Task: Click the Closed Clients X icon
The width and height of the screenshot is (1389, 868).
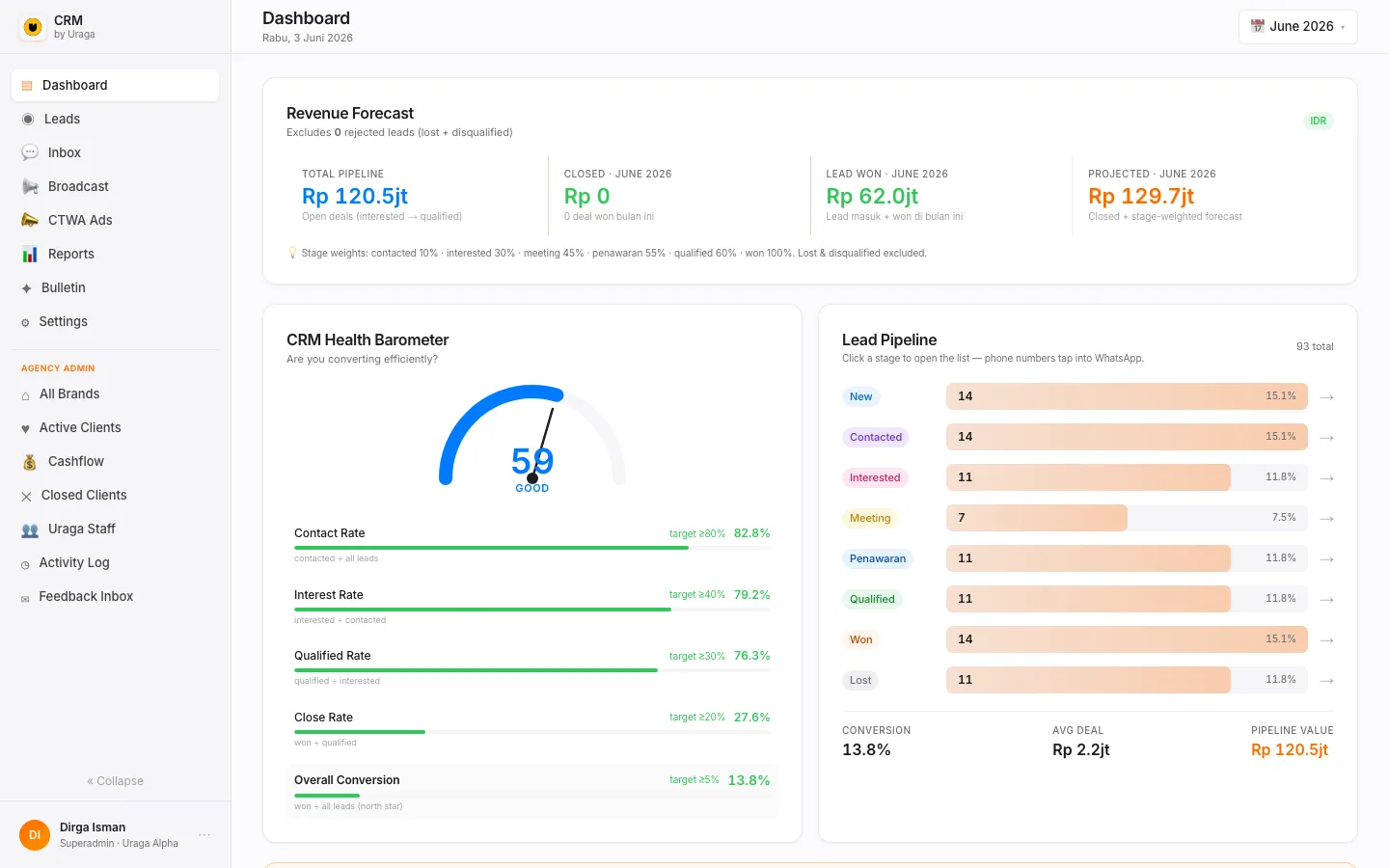Action: 26,497
